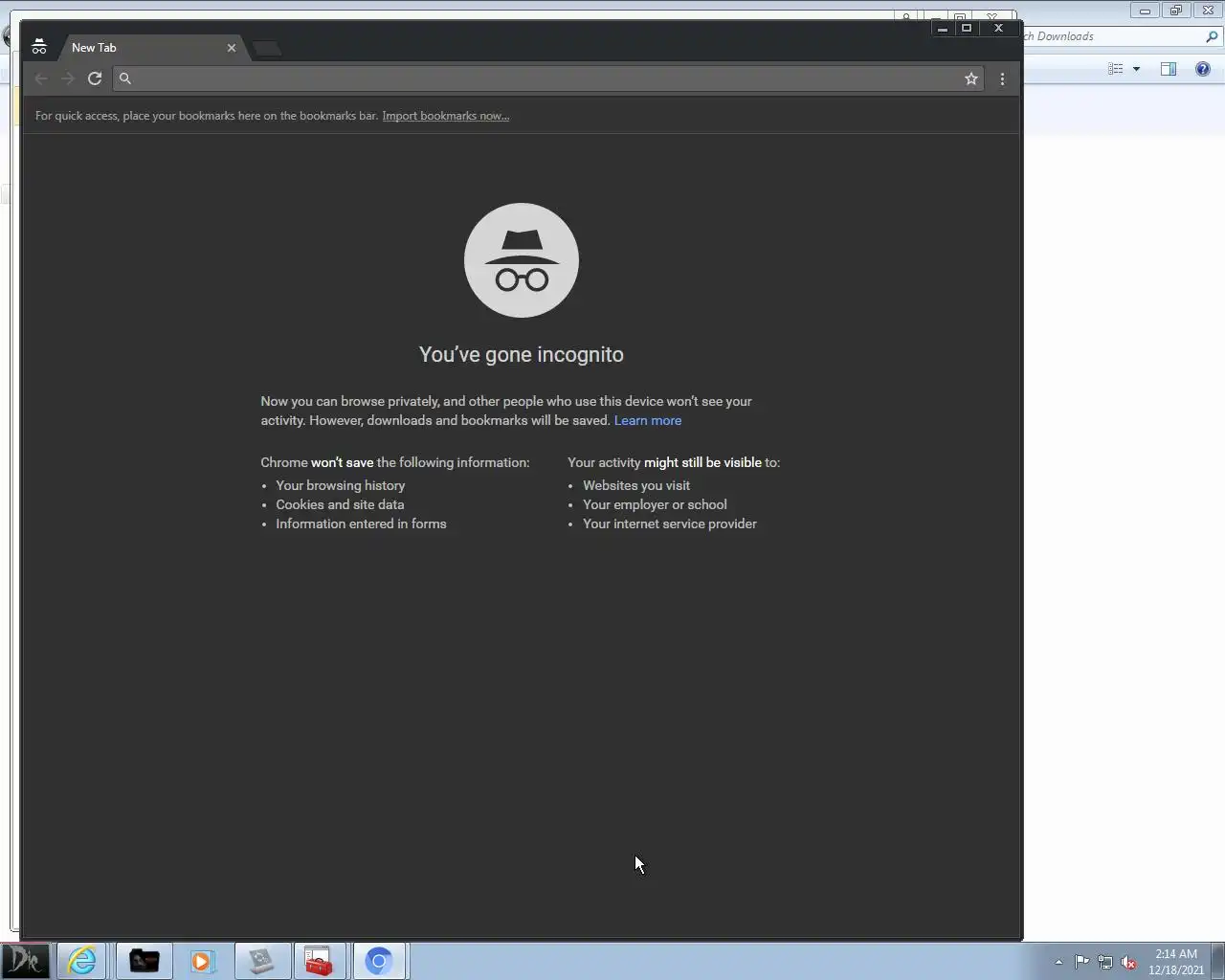Launch Internet Explorer from the taskbar
The height and width of the screenshot is (980, 1225).
[82, 961]
